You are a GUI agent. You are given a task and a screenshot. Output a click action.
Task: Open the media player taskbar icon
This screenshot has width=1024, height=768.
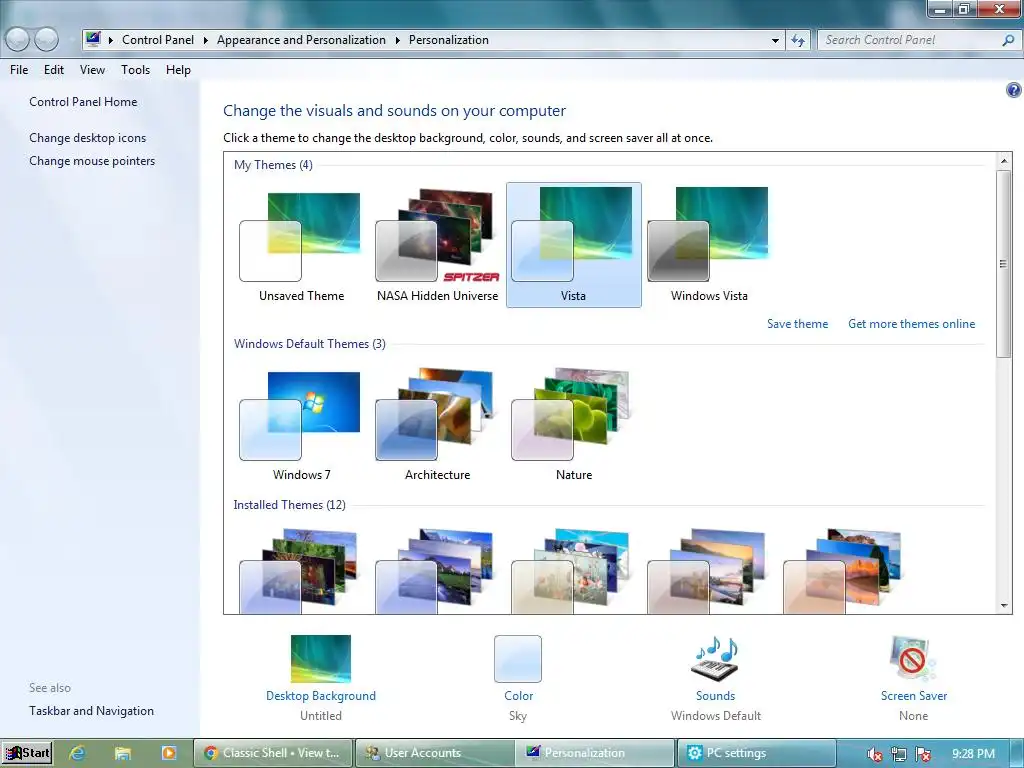[168, 753]
